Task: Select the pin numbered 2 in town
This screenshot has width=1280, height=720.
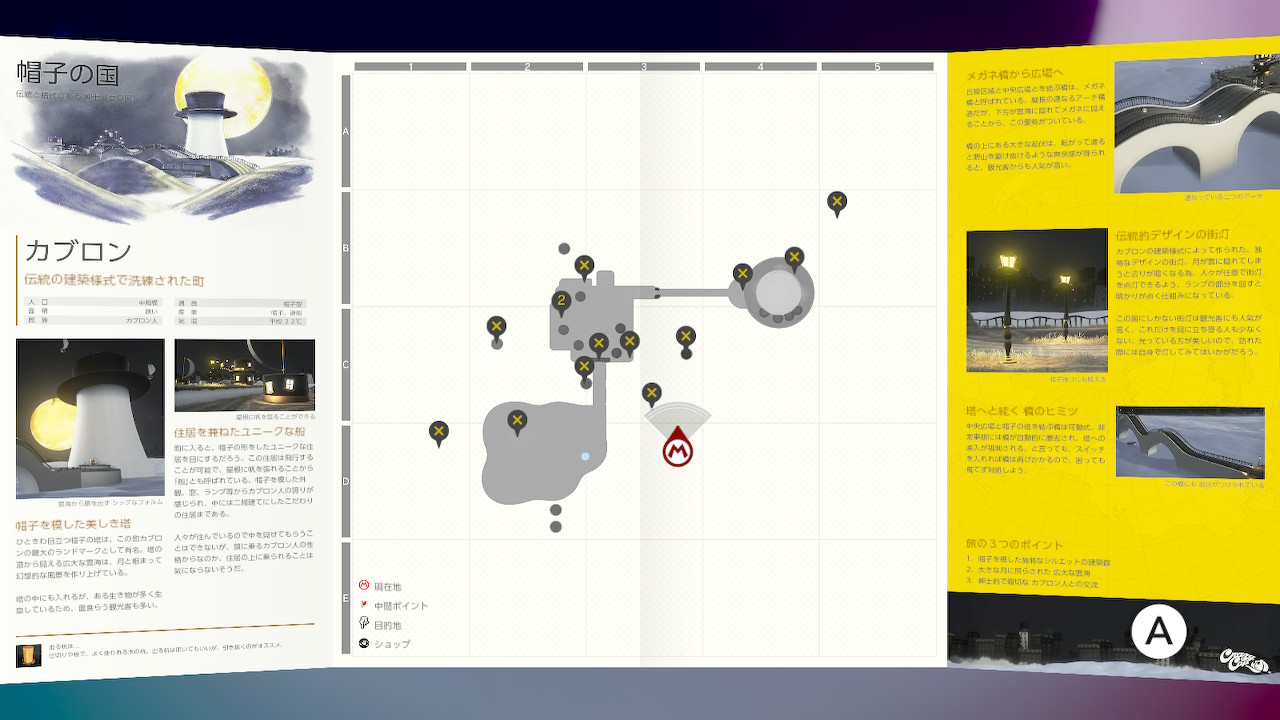Action: (561, 301)
